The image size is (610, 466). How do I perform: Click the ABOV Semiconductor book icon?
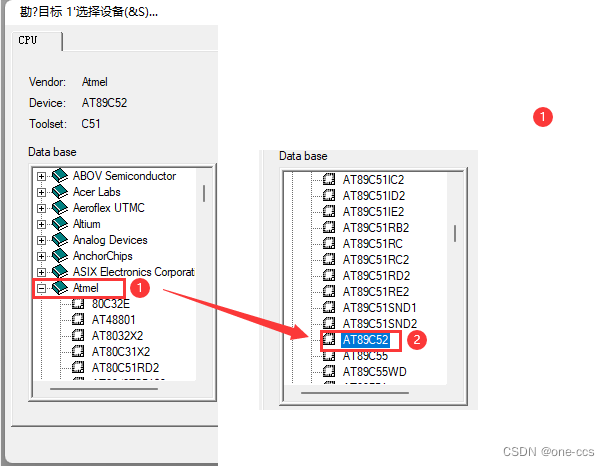(60, 175)
